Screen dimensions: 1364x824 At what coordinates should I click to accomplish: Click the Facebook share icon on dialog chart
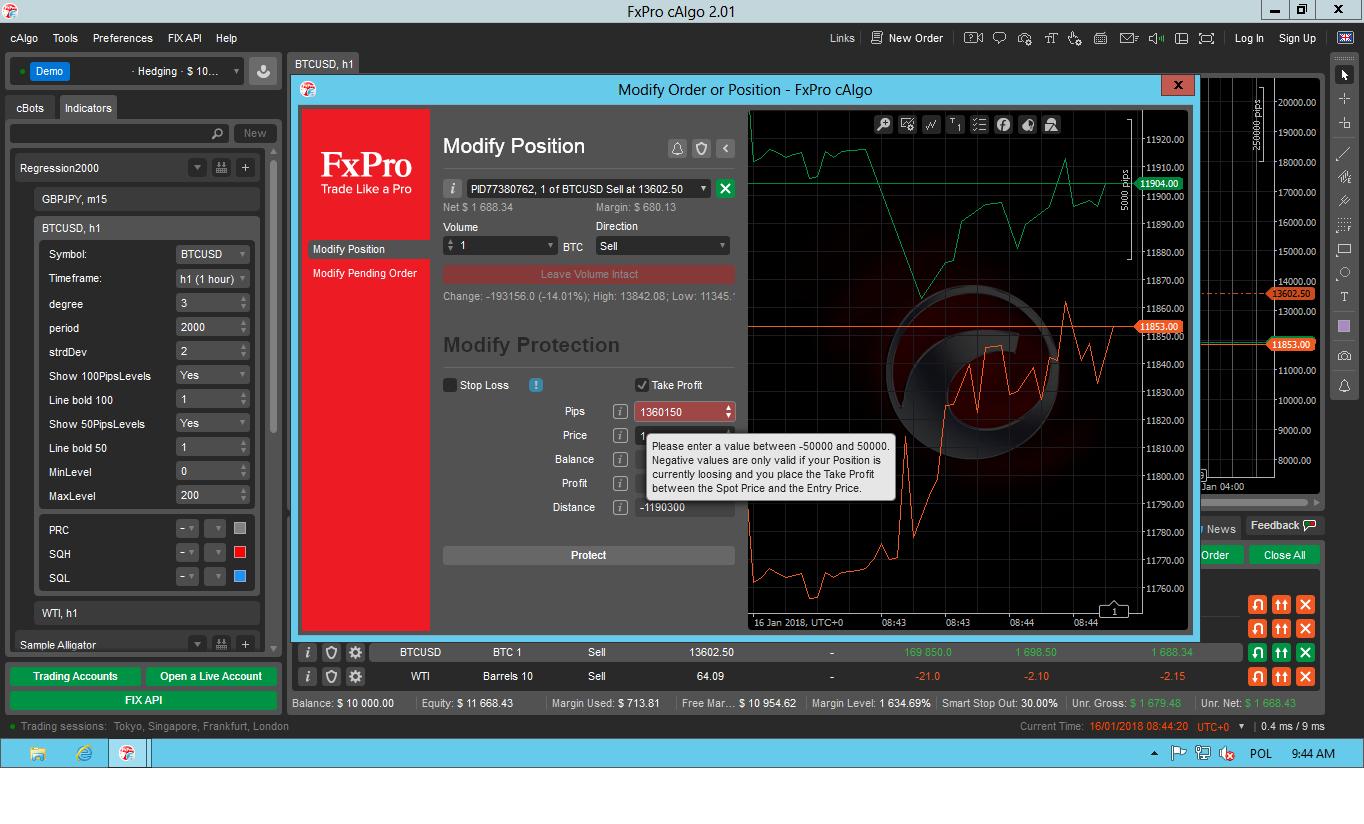click(x=1003, y=124)
